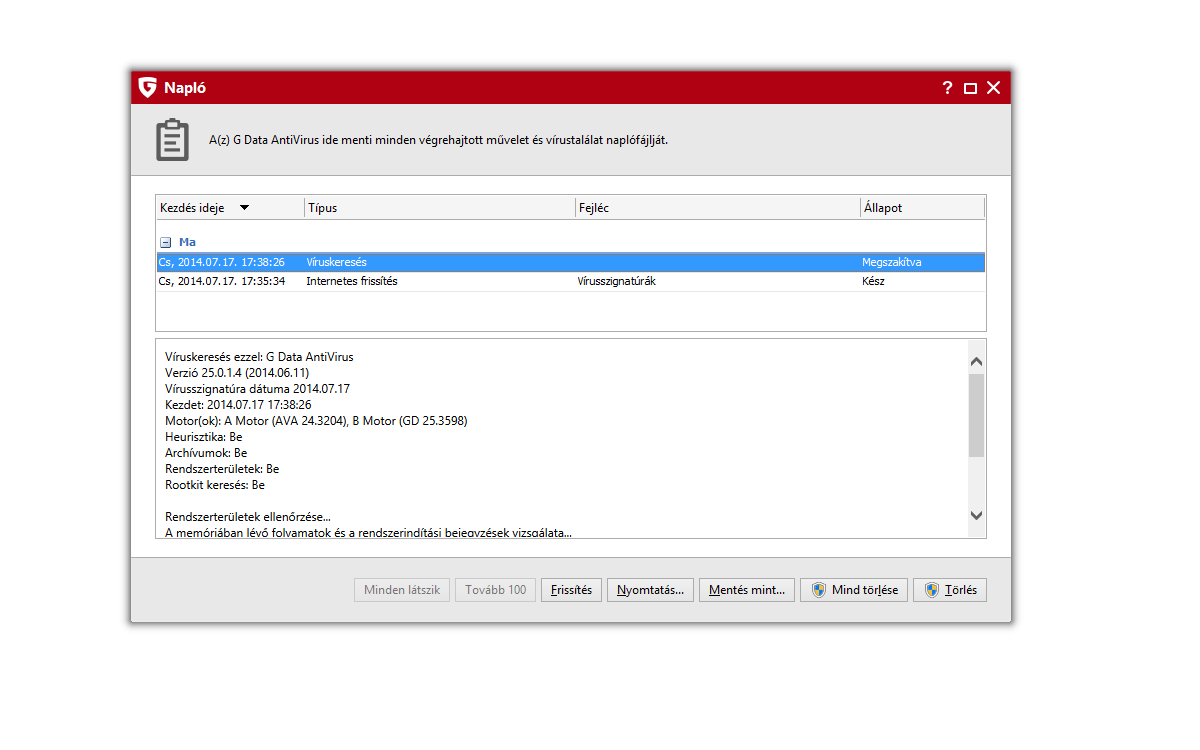The width and height of the screenshot is (1200, 750).
Task: Select the "Internetes frissítés" log entry
Action: pyautogui.click(x=571, y=281)
